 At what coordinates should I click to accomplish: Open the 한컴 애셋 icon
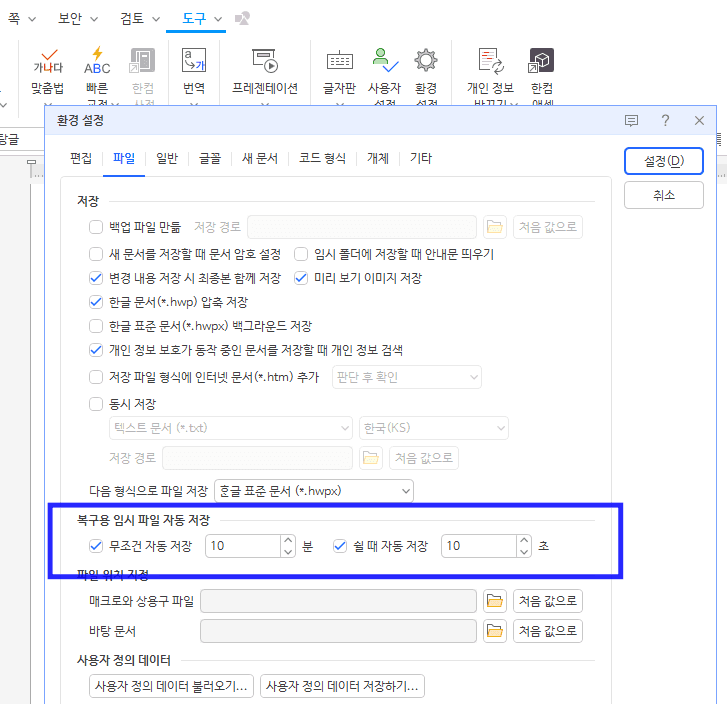coord(542,61)
